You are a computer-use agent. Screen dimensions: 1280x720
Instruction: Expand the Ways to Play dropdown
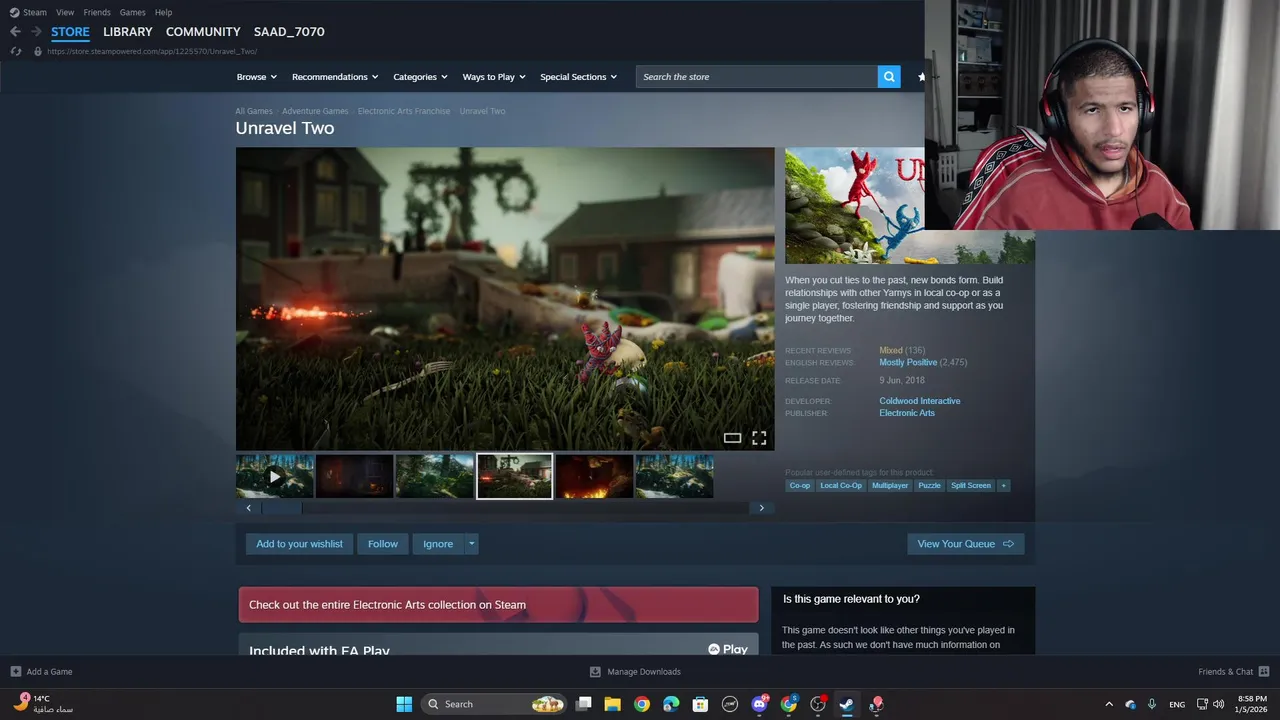coord(494,77)
